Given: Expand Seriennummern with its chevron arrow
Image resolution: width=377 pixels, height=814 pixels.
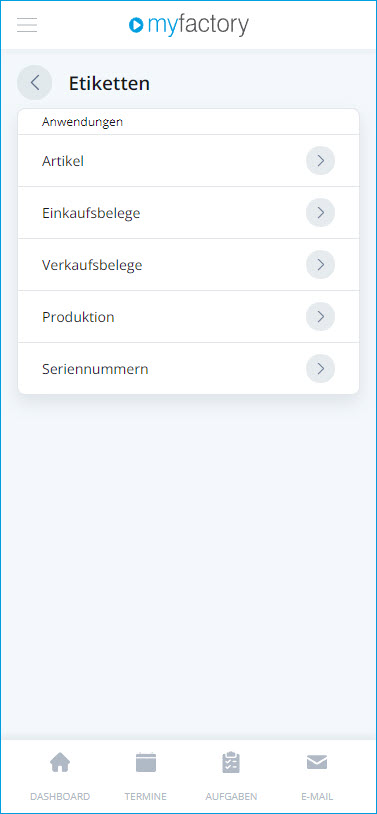Looking at the screenshot, I should pyautogui.click(x=320, y=369).
